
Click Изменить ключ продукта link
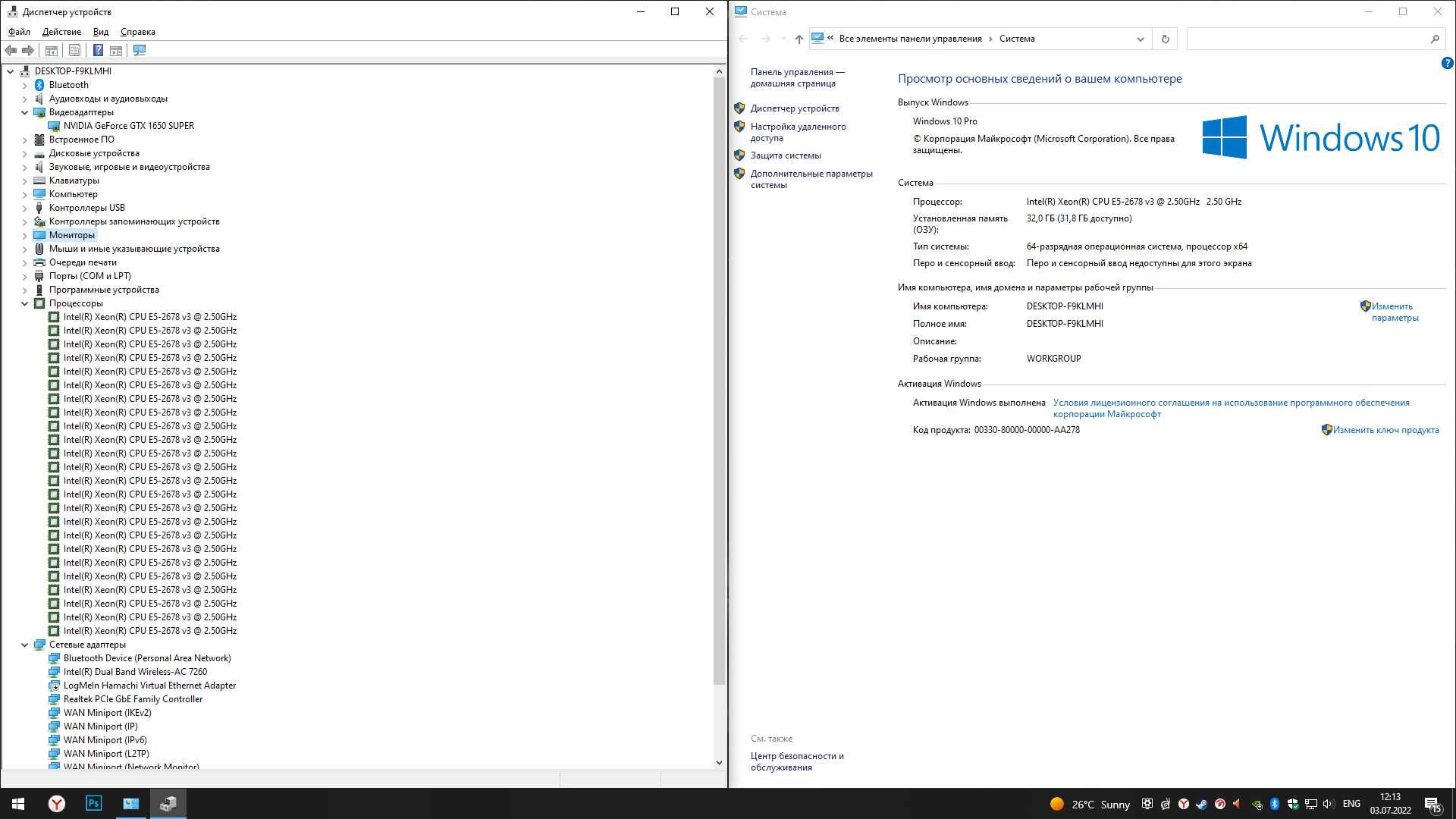(x=1385, y=430)
